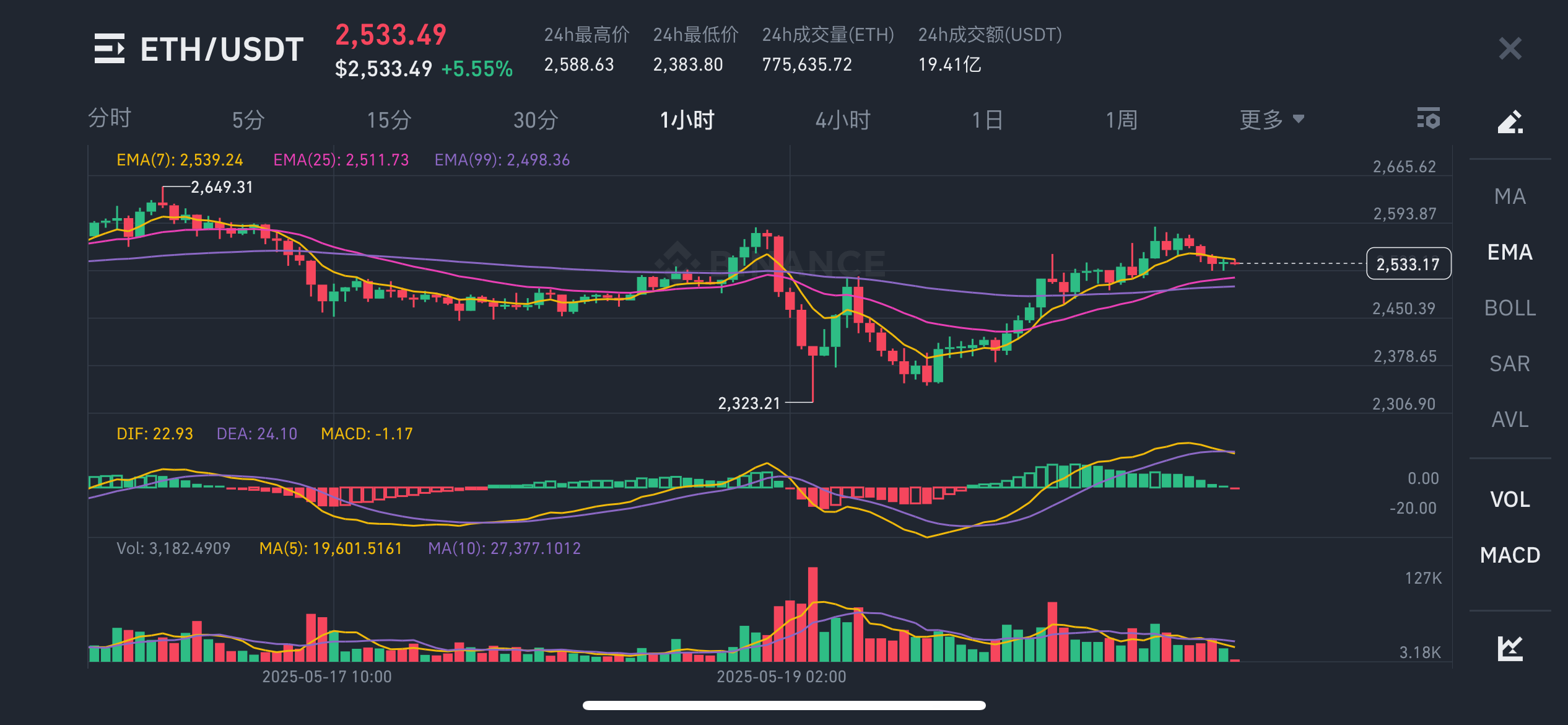Select the drawing pencil tool

pos(1510,121)
